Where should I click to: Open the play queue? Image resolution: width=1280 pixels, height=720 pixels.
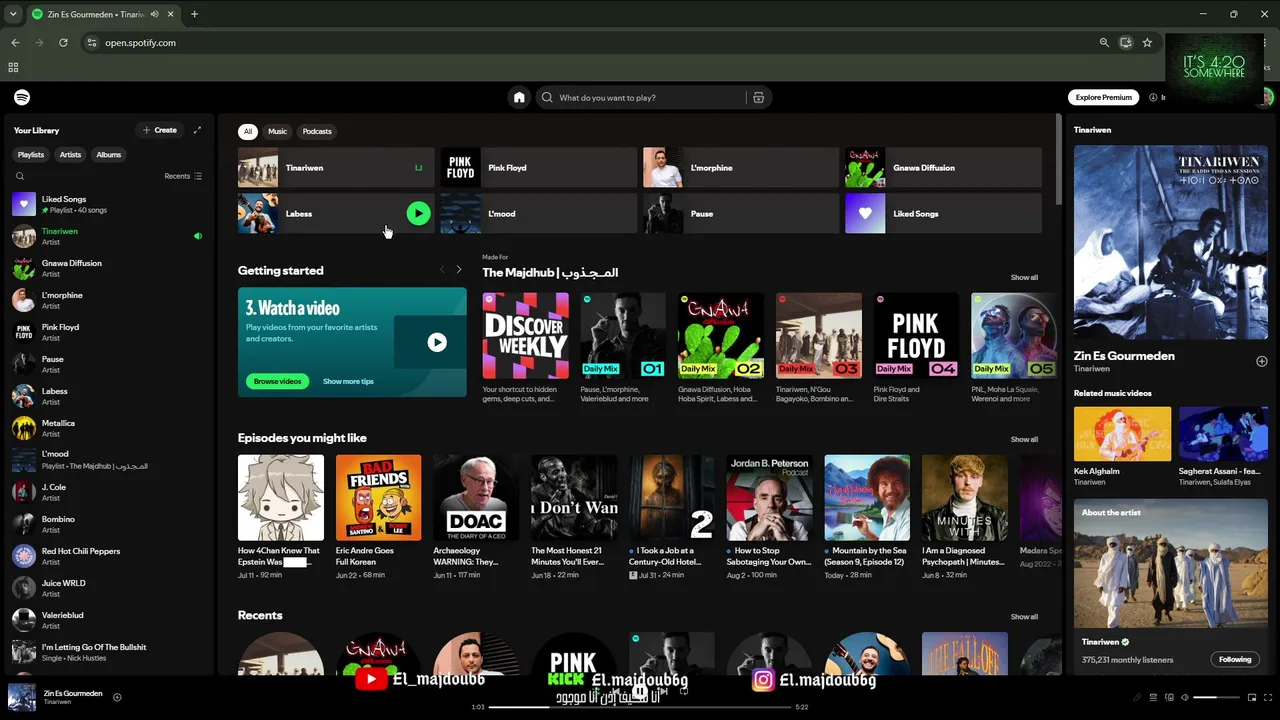tap(1153, 697)
